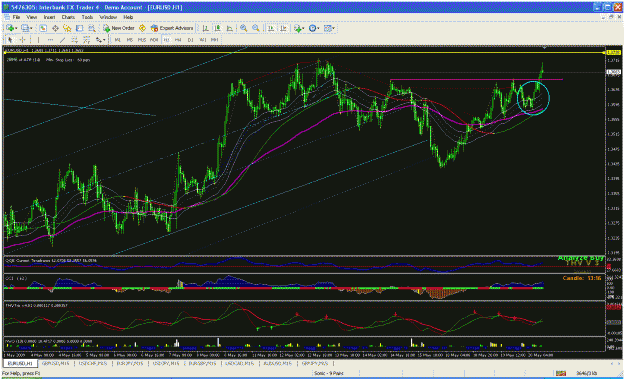Toggle the Expert Advisors button
This screenshot has height=379, width=625.
tap(172, 28)
